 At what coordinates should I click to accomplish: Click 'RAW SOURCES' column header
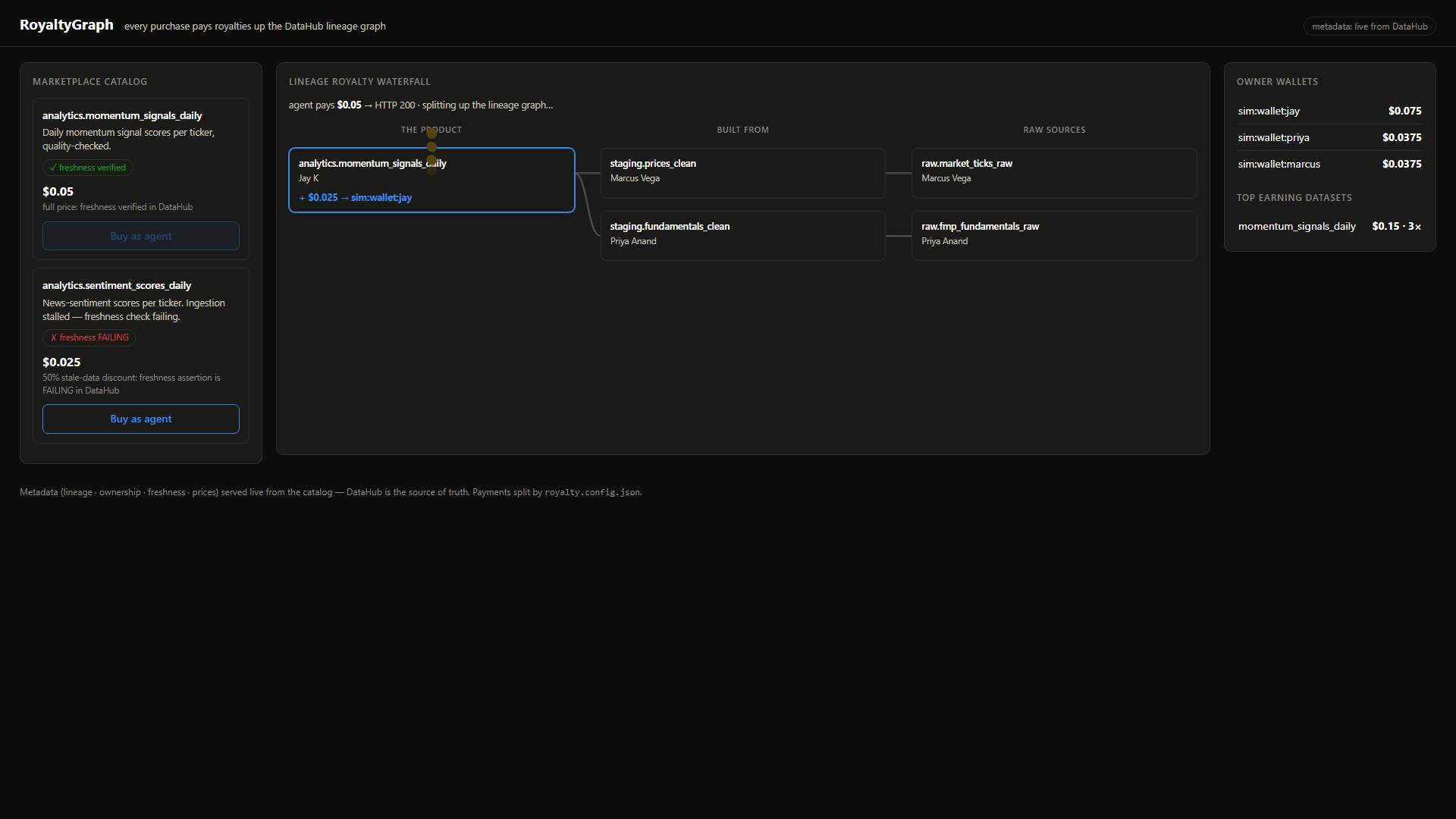1054,130
